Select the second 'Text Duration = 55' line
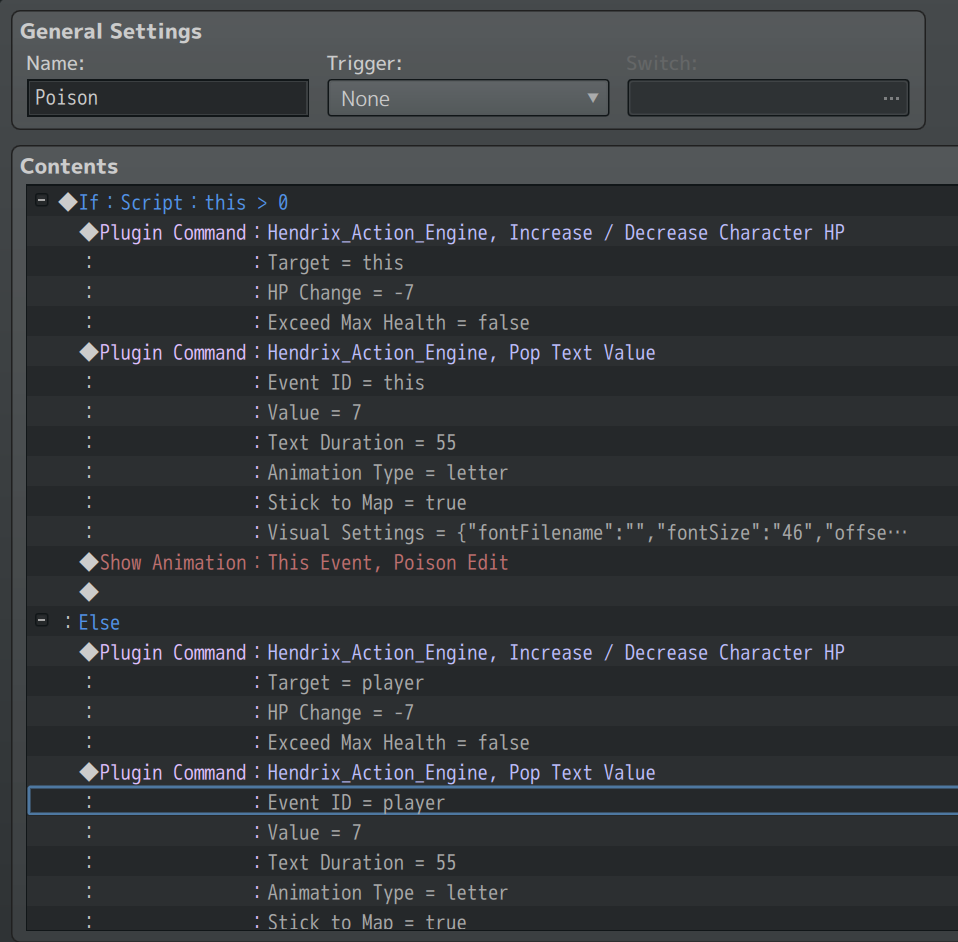This screenshot has height=942, width=958. click(x=492, y=861)
